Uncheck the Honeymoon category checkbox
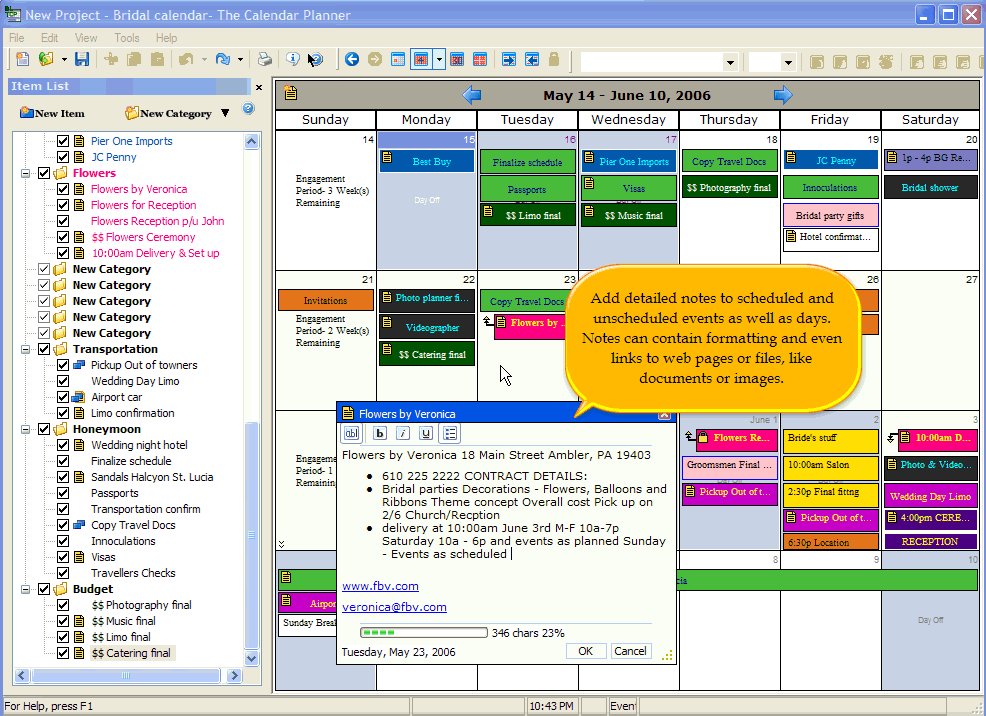The height and width of the screenshot is (716, 986). (x=44, y=429)
